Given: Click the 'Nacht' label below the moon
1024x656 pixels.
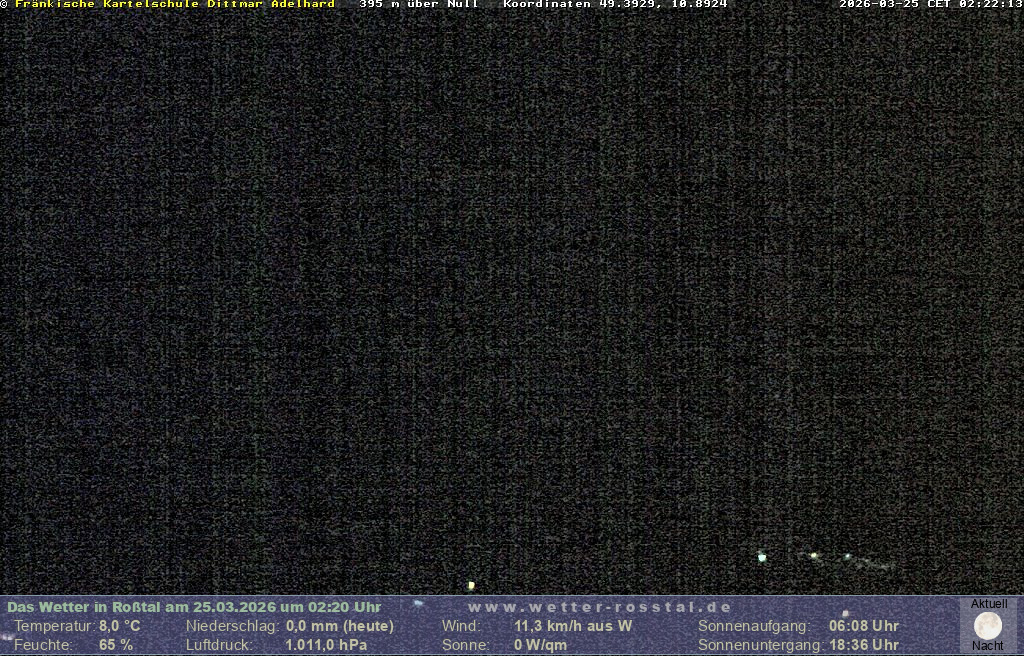Looking at the screenshot, I should 988,646.
